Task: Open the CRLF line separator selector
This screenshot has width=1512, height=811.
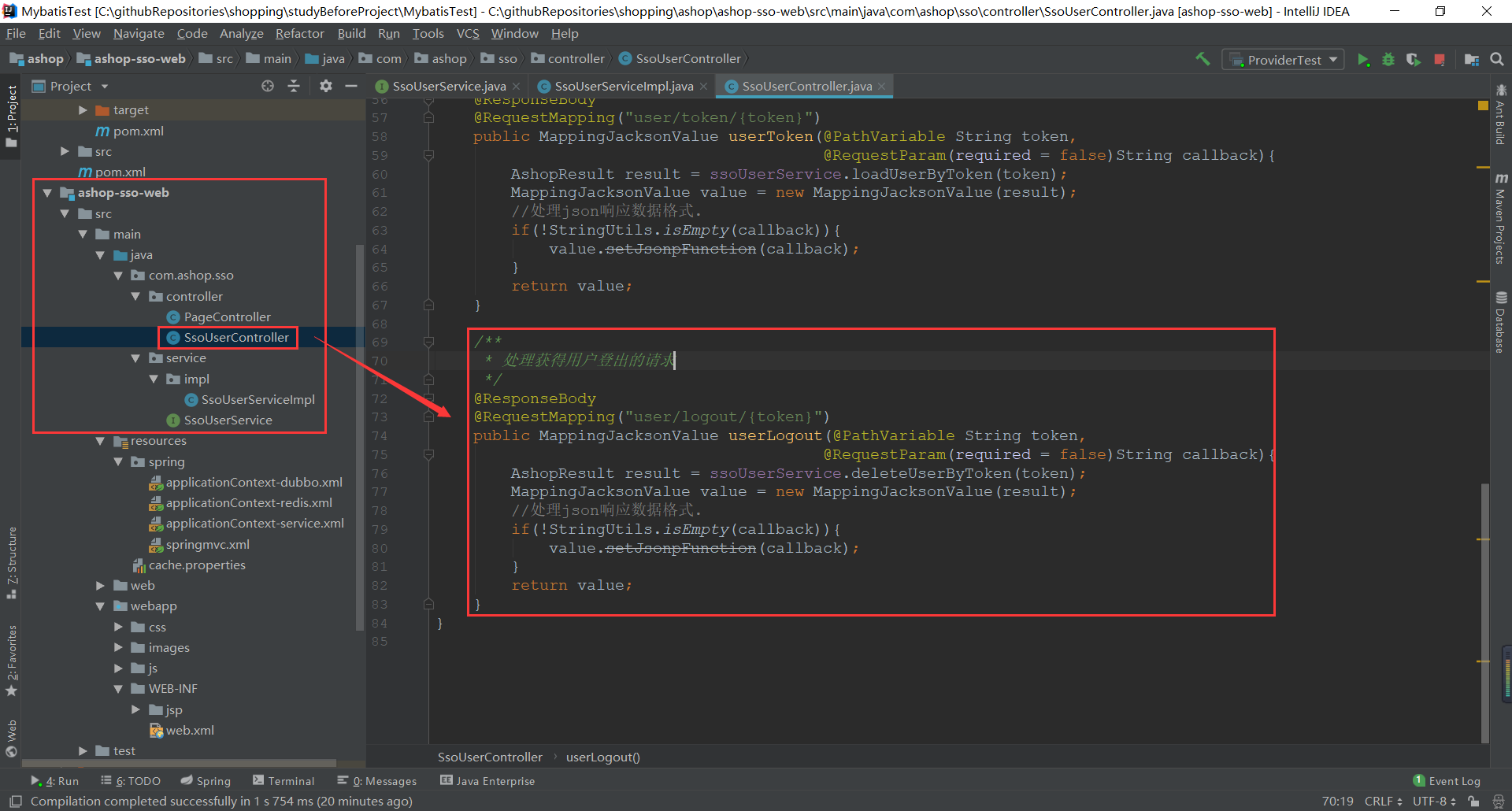Action: pyautogui.click(x=1383, y=801)
